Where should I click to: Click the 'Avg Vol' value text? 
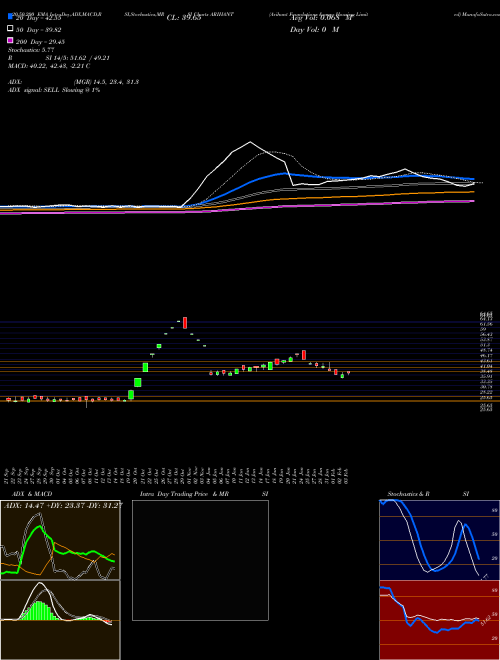321,18
